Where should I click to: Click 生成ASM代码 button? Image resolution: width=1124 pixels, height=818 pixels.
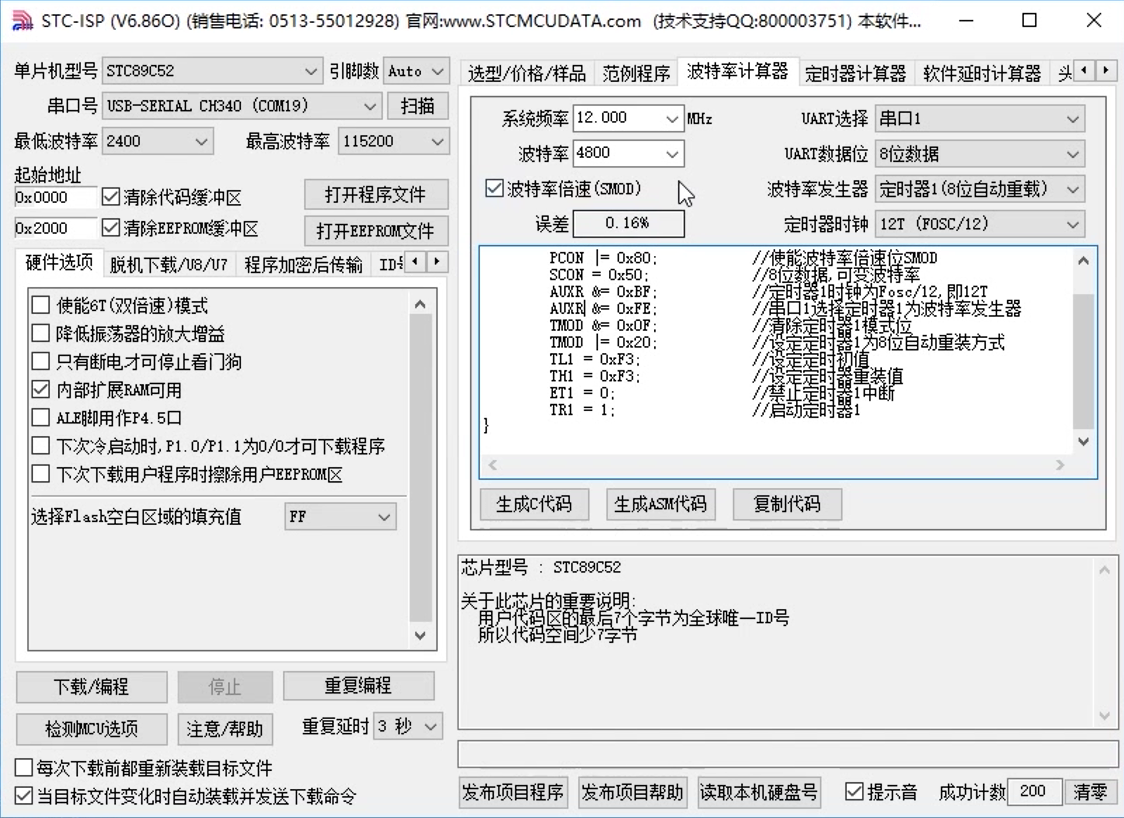pos(660,504)
